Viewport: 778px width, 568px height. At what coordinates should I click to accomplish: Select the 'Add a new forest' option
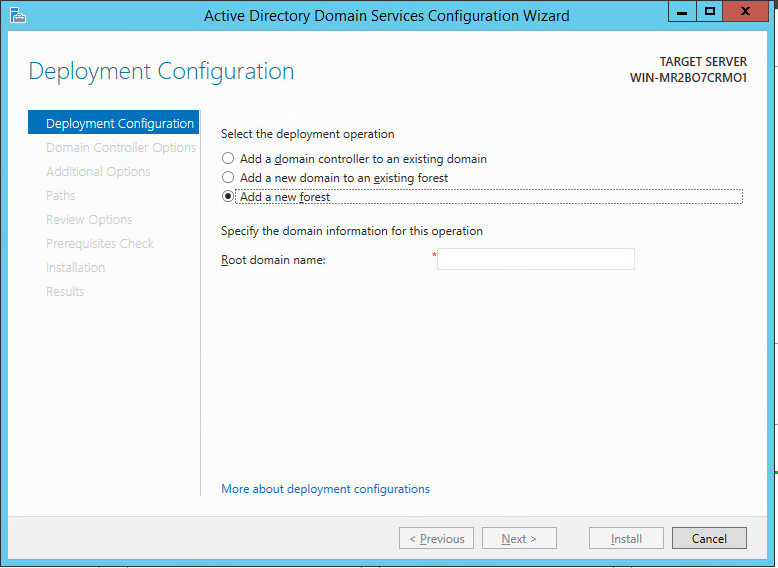pos(229,197)
